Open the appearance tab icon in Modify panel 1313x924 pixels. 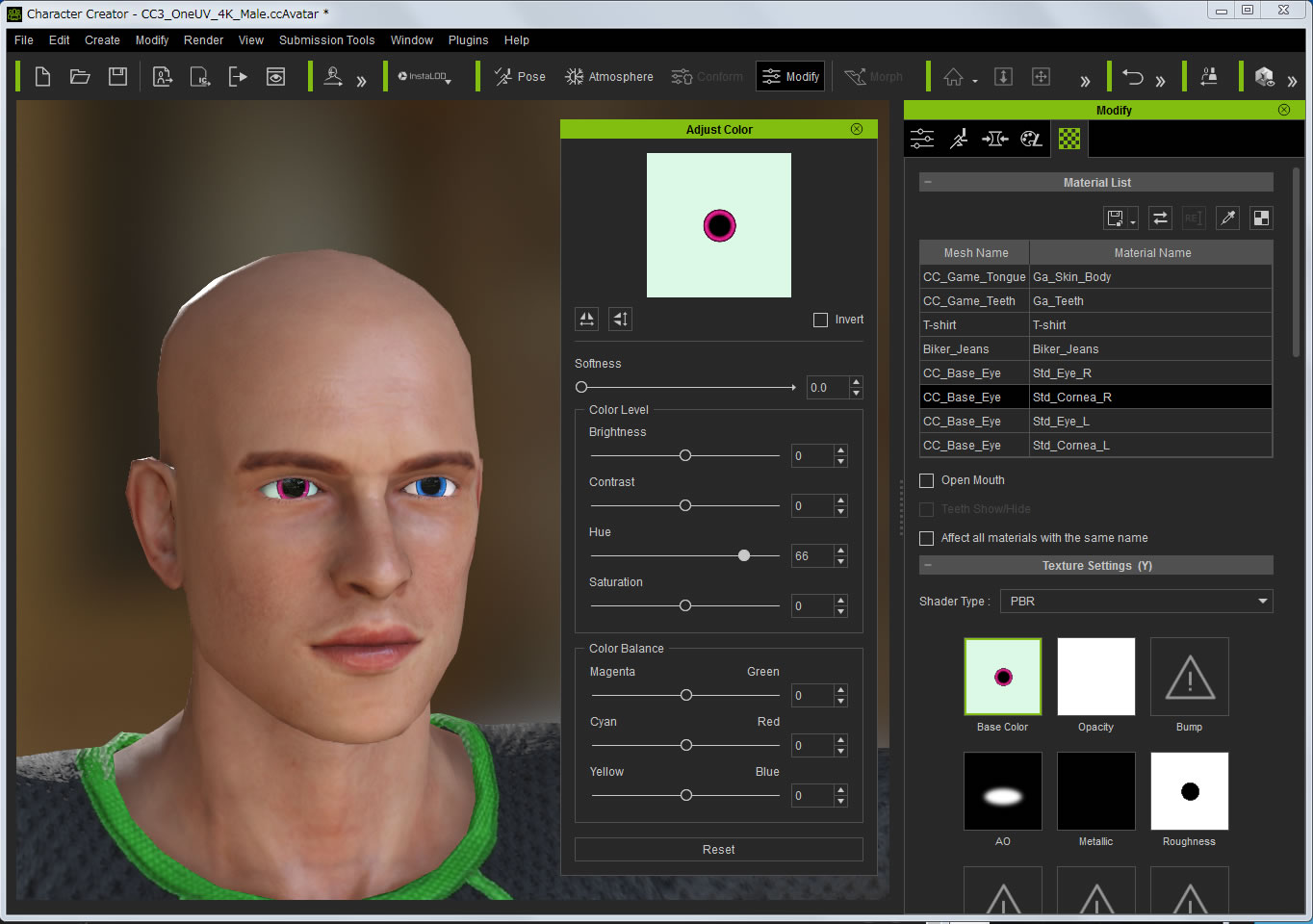(1032, 140)
